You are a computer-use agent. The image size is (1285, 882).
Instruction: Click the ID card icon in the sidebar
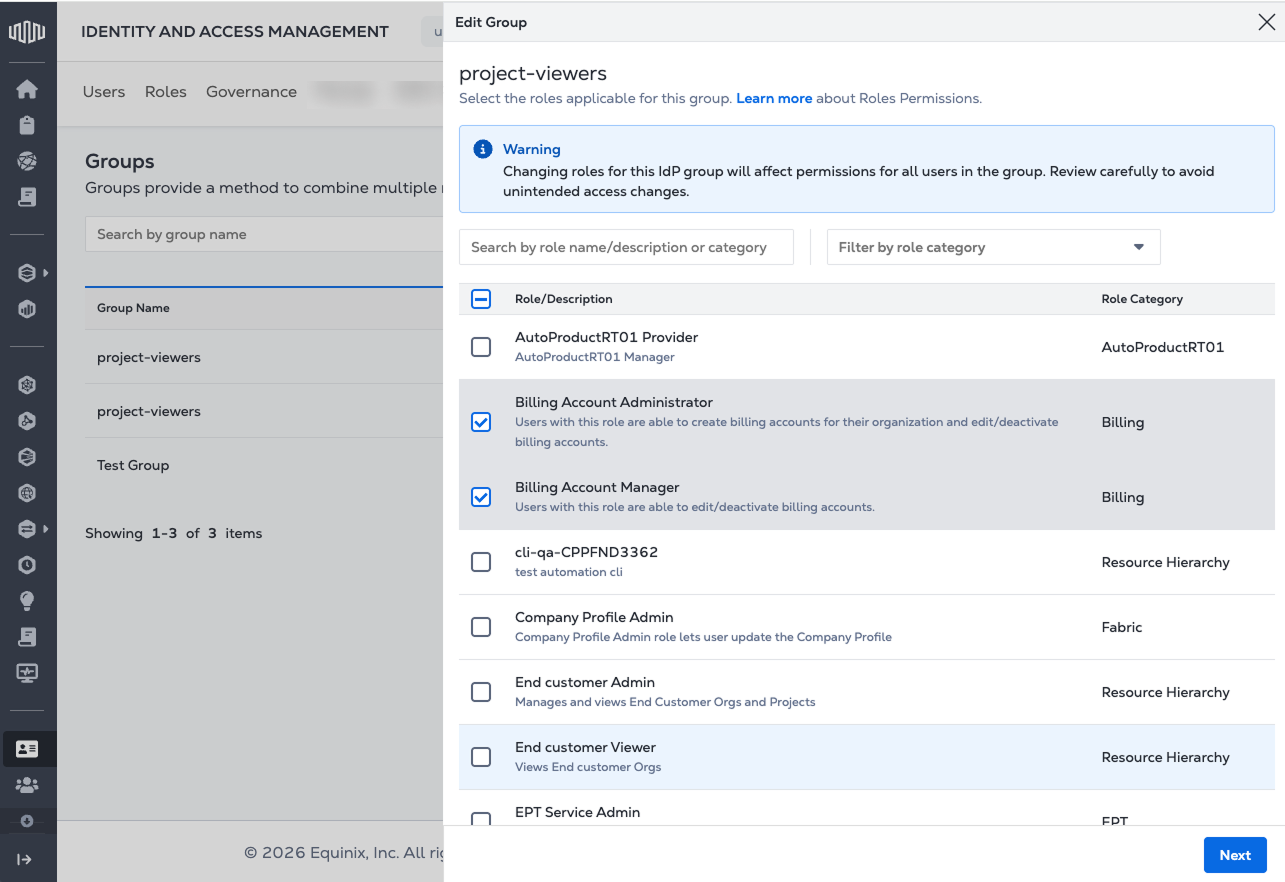[x=27, y=748]
